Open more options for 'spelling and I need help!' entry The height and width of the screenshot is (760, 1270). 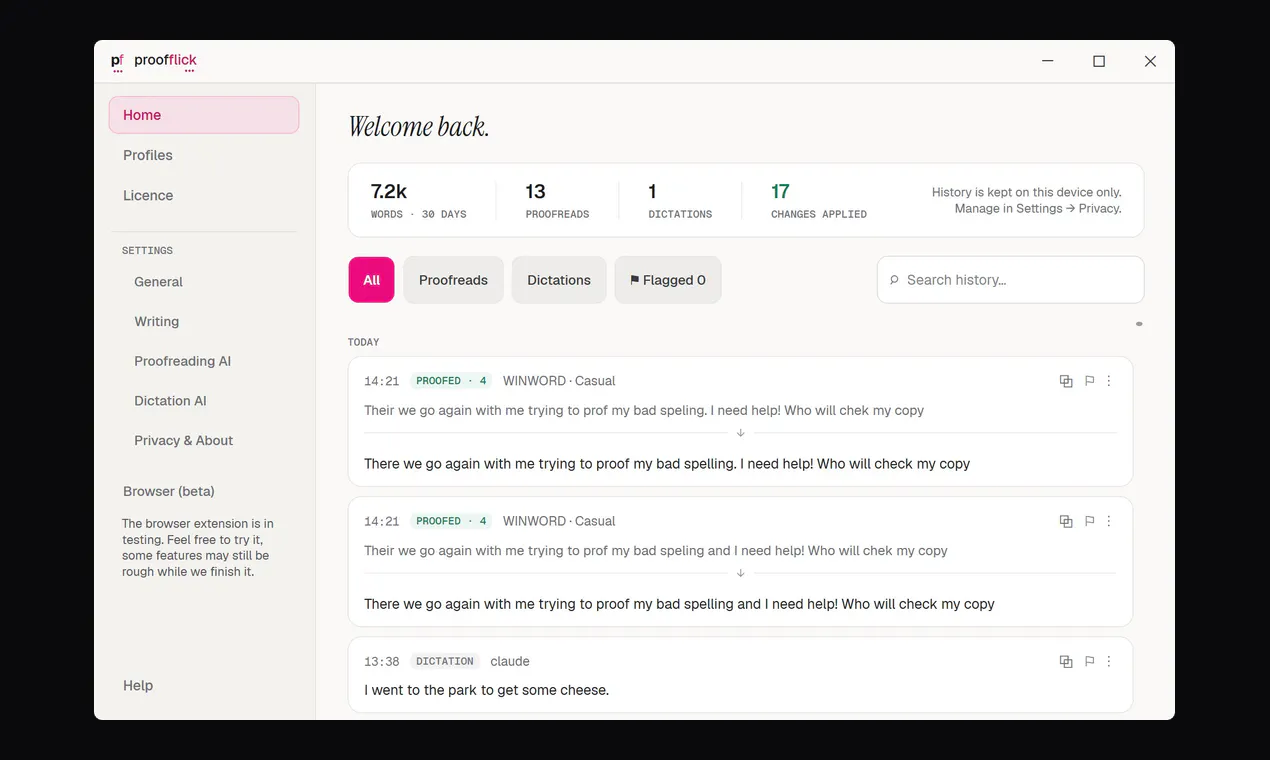click(x=1109, y=521)
